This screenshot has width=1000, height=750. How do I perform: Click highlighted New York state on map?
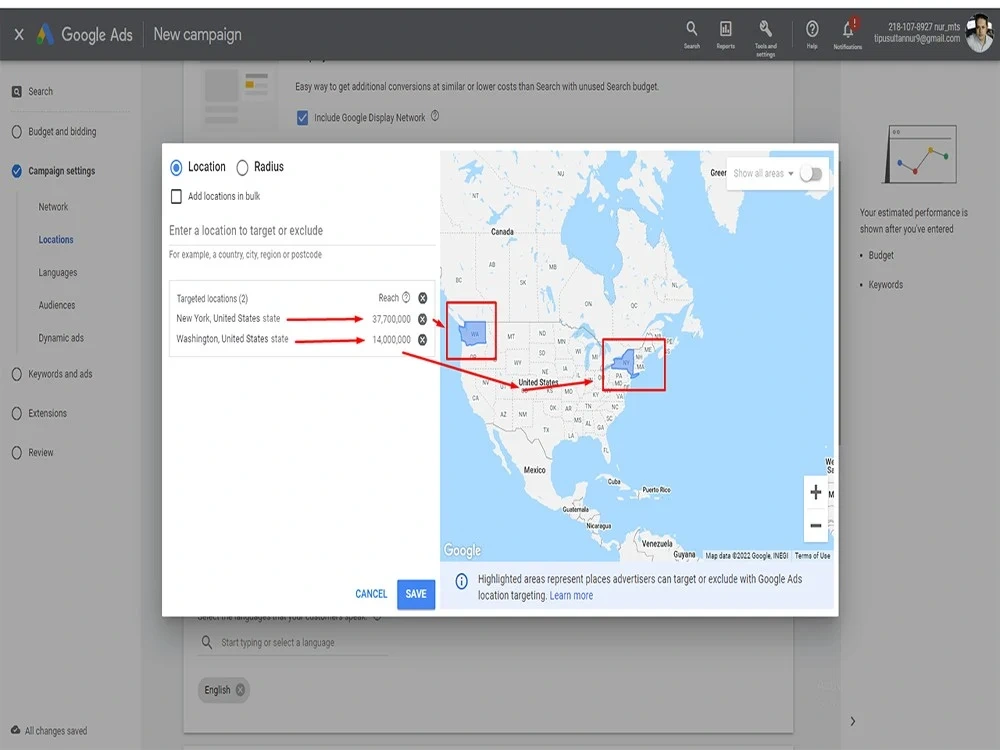(626, 362)
